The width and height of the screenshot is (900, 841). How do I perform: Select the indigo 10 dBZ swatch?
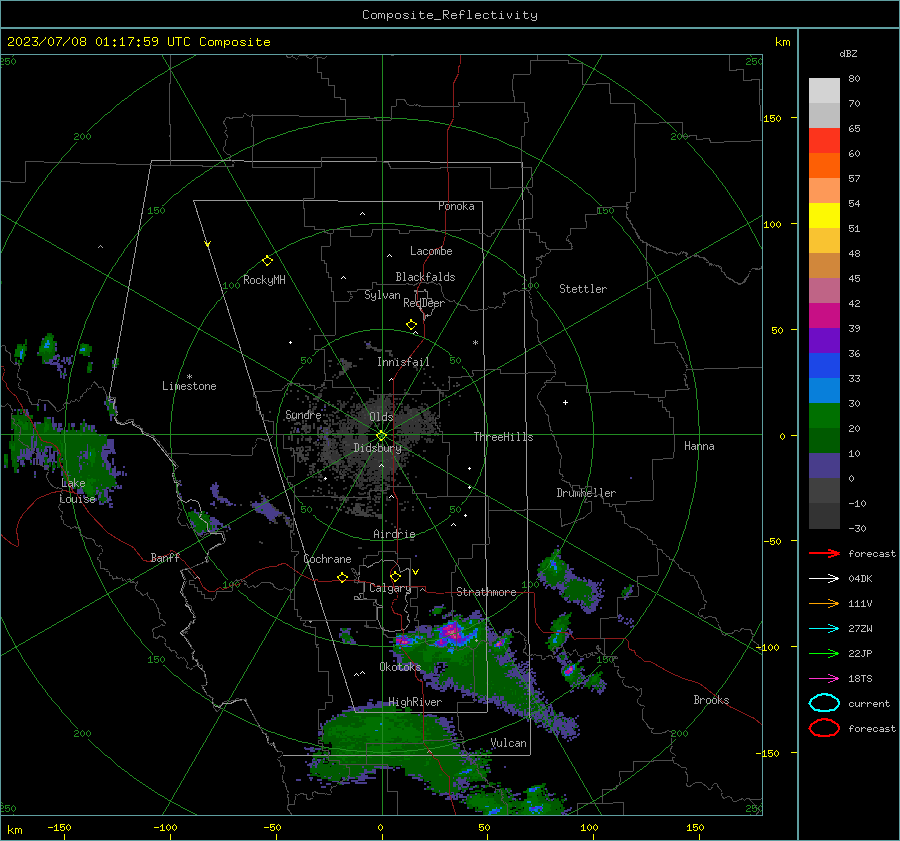tap(824, 465)
